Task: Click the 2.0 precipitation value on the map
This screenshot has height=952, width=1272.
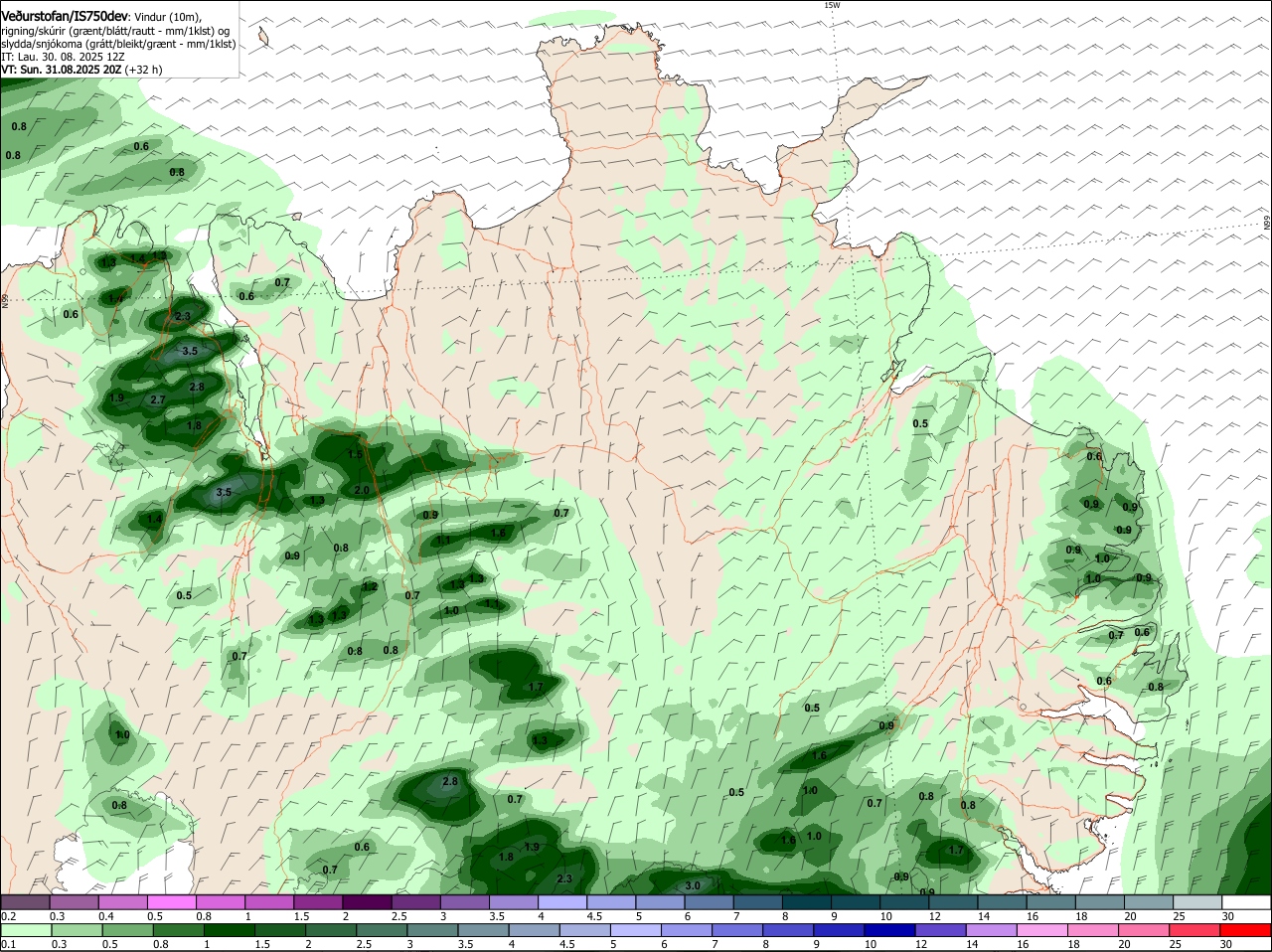Action: tap(362, 491)
